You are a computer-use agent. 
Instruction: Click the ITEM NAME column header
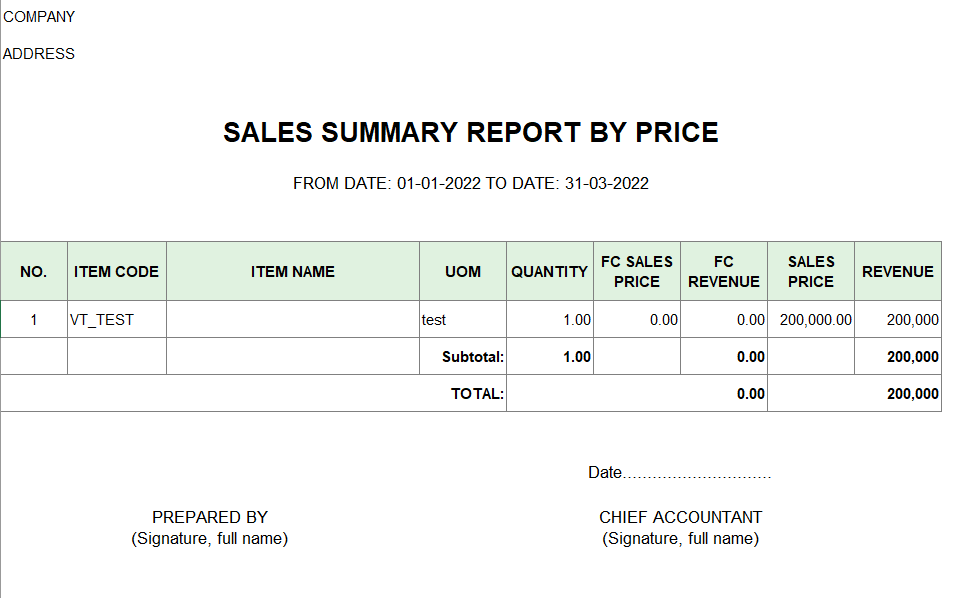tap(293, 272)
